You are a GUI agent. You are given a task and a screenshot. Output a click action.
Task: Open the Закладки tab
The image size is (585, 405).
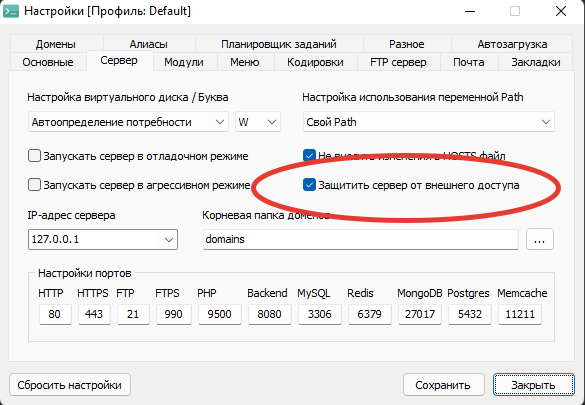(536, 62)
